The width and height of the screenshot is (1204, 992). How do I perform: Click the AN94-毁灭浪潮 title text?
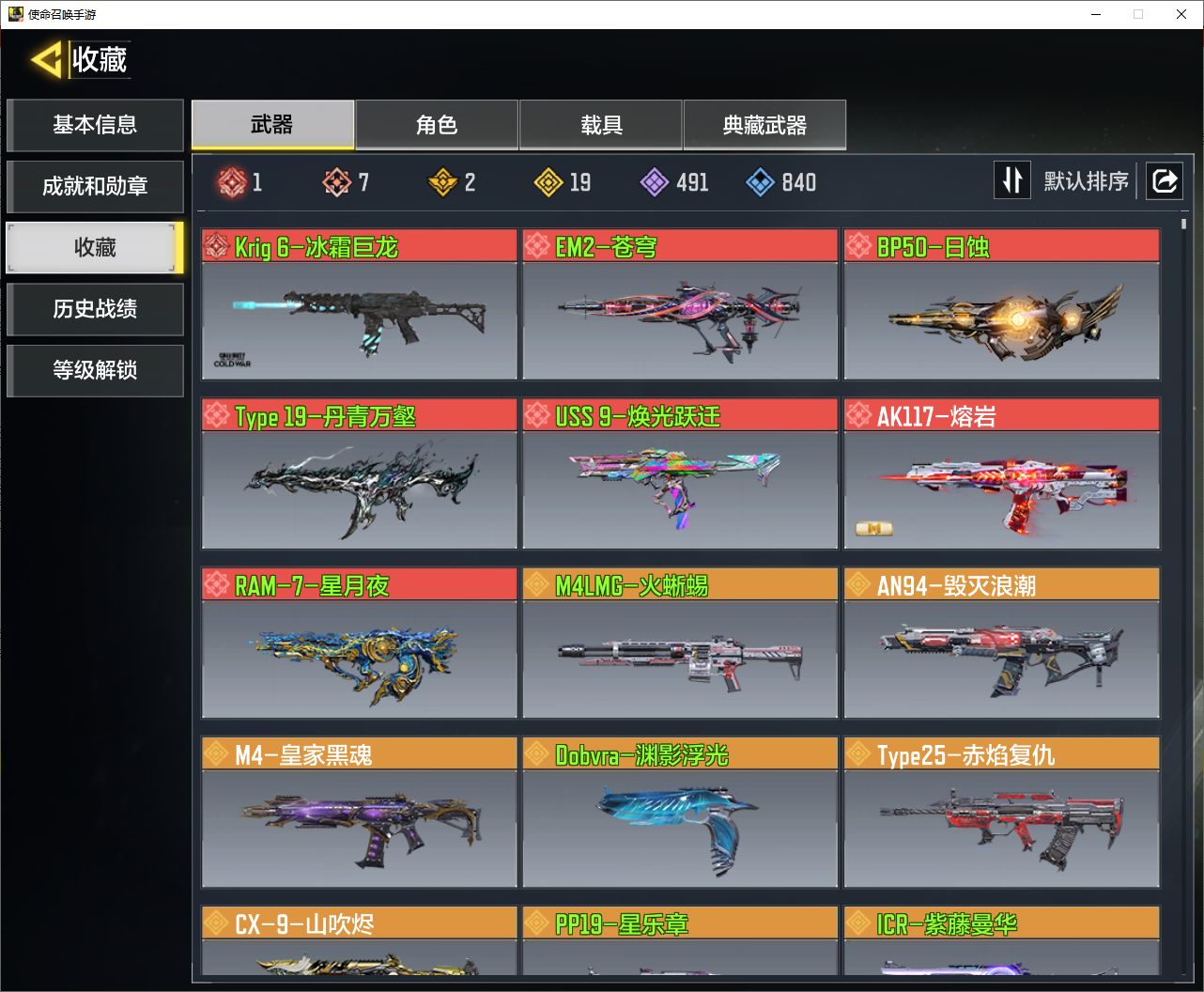[956, 585]
